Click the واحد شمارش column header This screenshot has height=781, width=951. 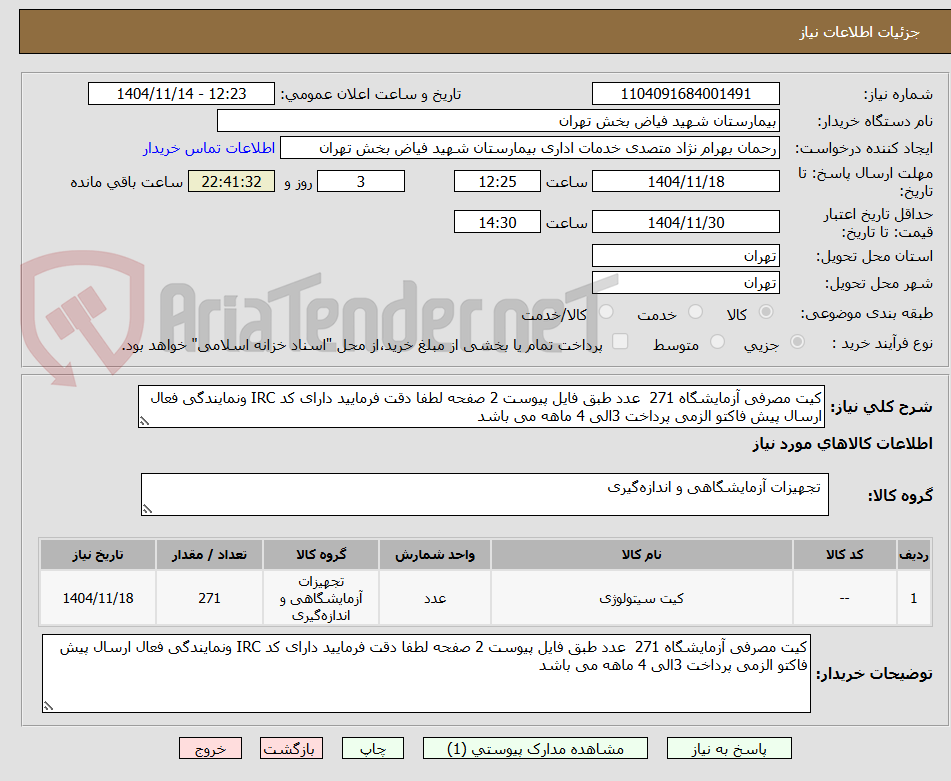click(435, 554)
